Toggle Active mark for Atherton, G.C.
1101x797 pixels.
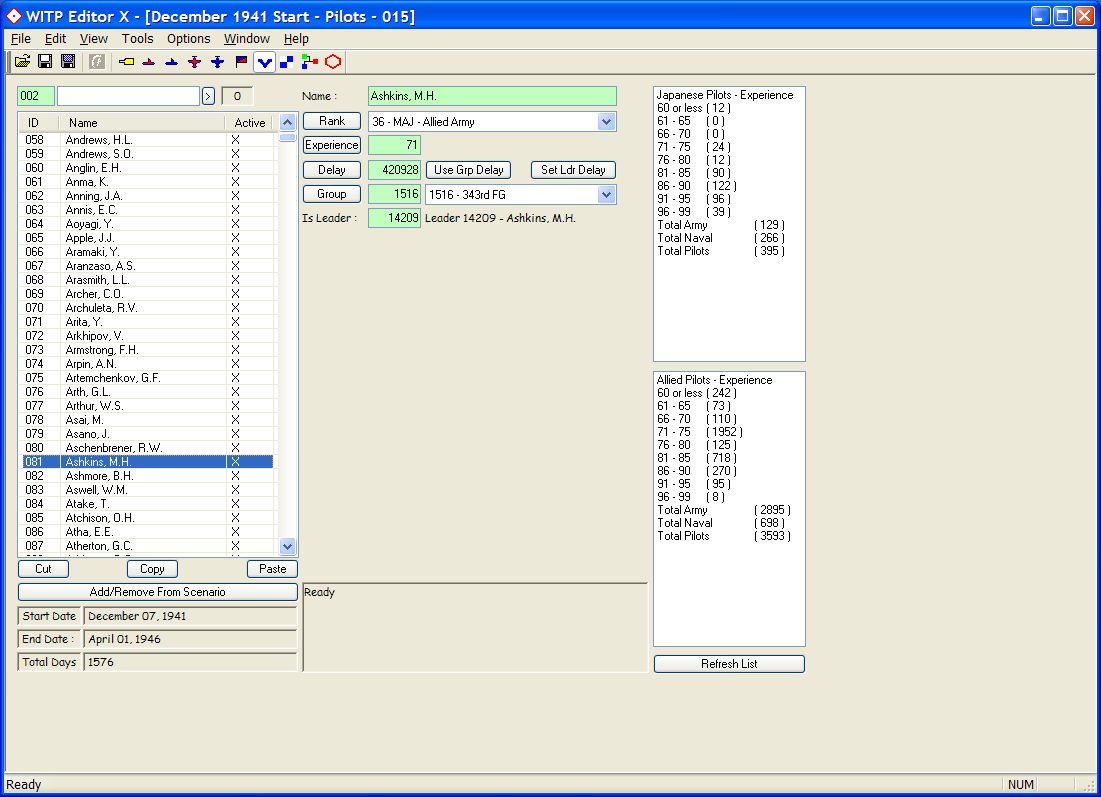coord(235,546)
